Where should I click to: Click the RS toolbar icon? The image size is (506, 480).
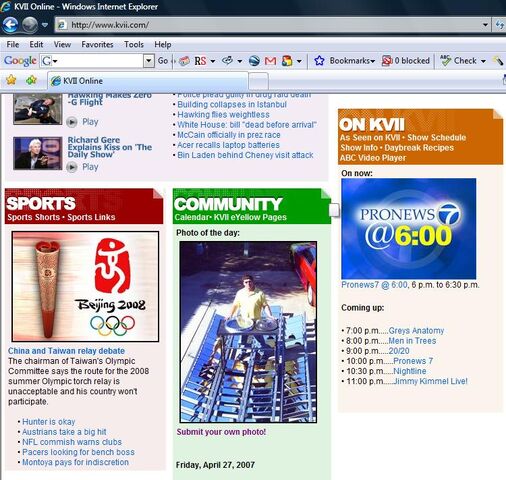[x=200, y=61]
